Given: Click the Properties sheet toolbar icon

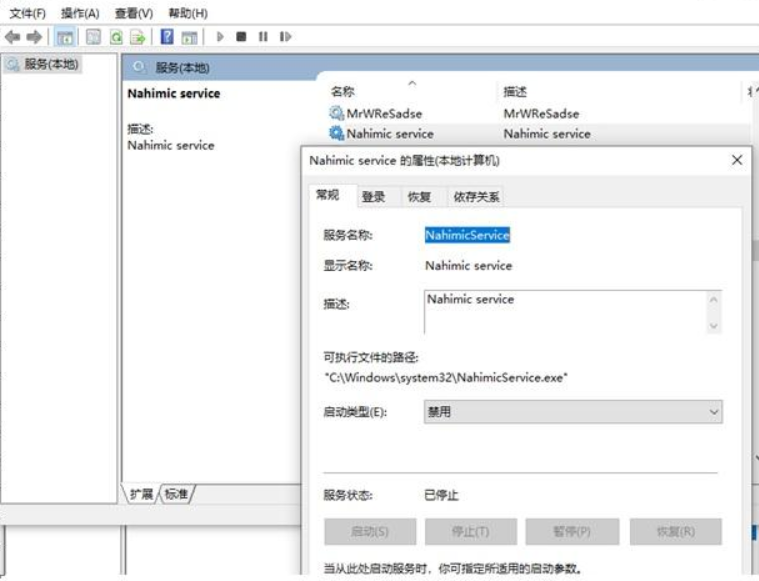Looking at the screenshot, I should pyautogui.click(x=93, y=37).
